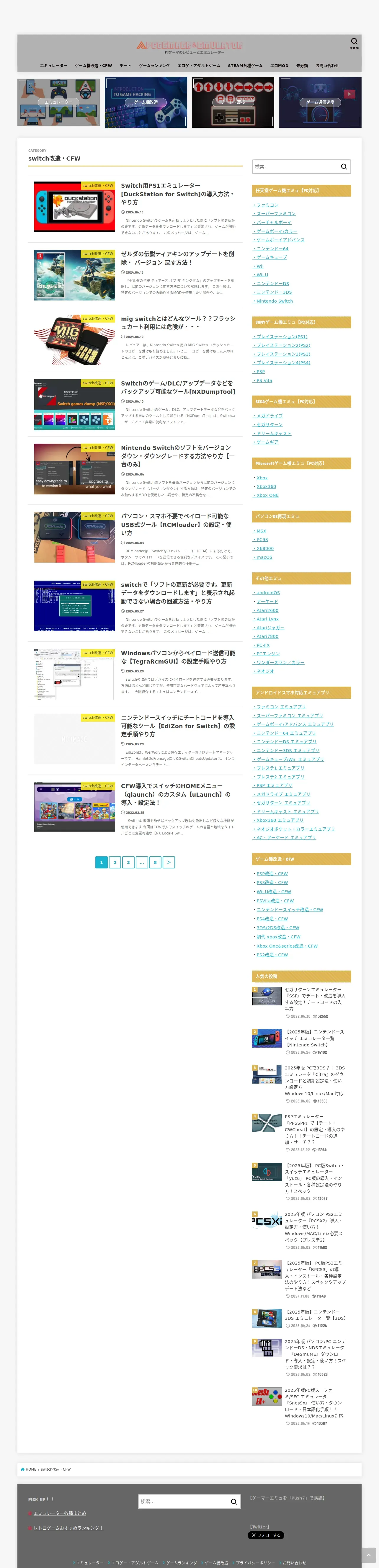
Task: Open the STEAM各種ゲーム header menu item
Action: tap(245, 66)
